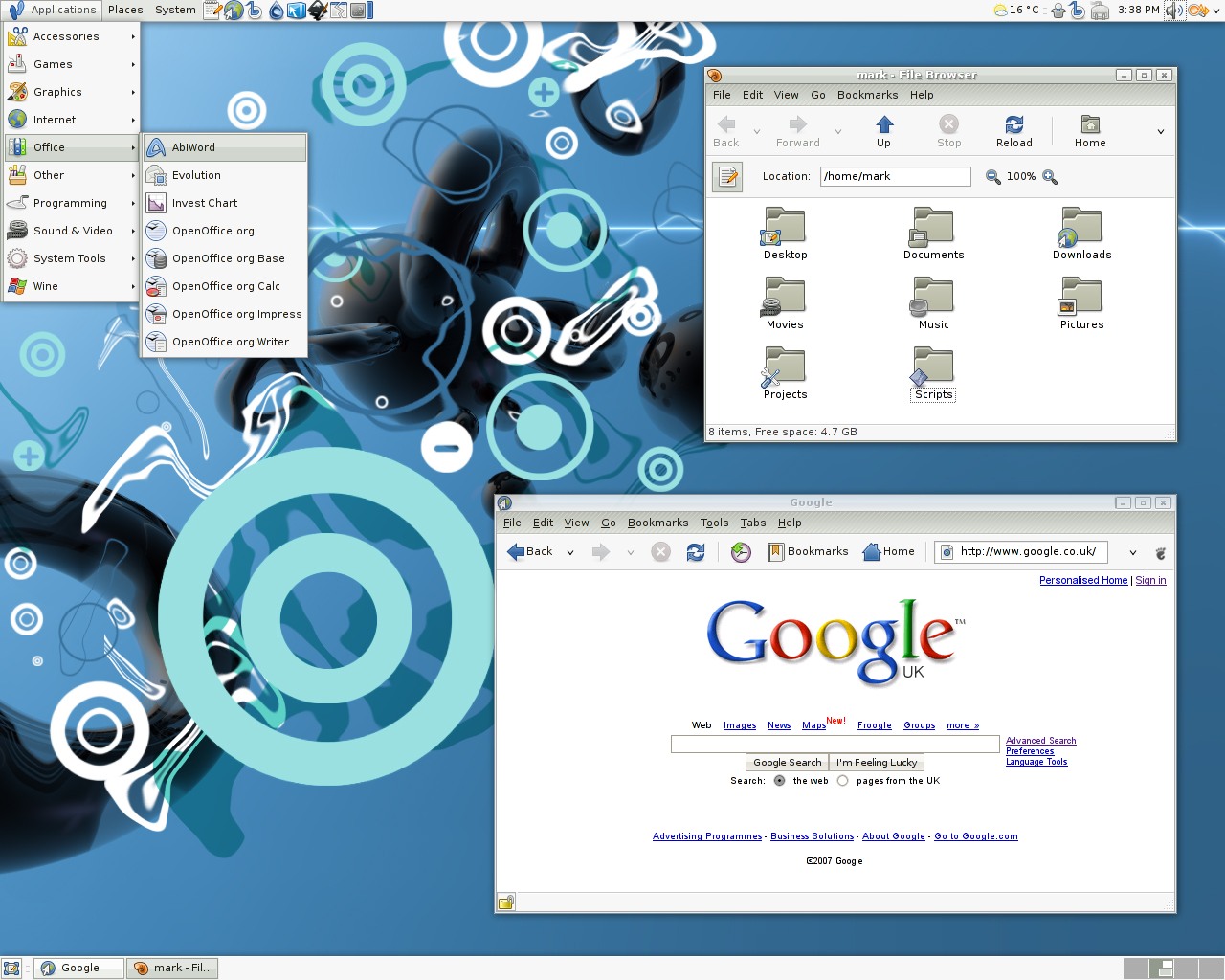The width and height of the screenshot is (1225, 980).
Task: Click the weather applet showing 16 °C
Action: [x=1016, y=10]
